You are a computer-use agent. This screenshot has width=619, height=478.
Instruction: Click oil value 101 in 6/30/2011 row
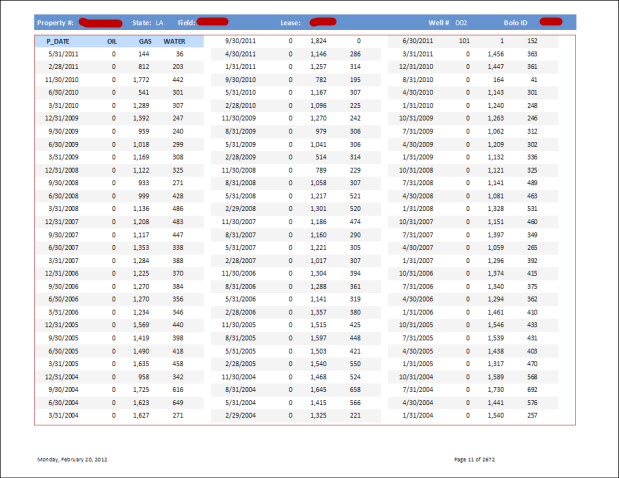pyautogui.click(x=464, y=41)
